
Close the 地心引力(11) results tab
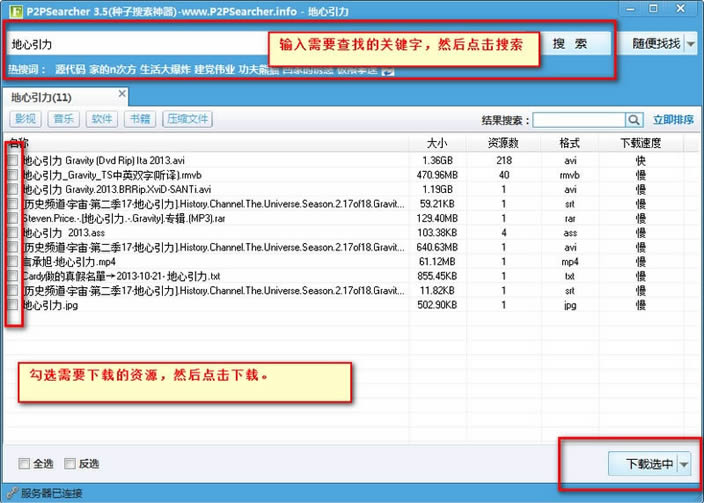coord(122,94)
